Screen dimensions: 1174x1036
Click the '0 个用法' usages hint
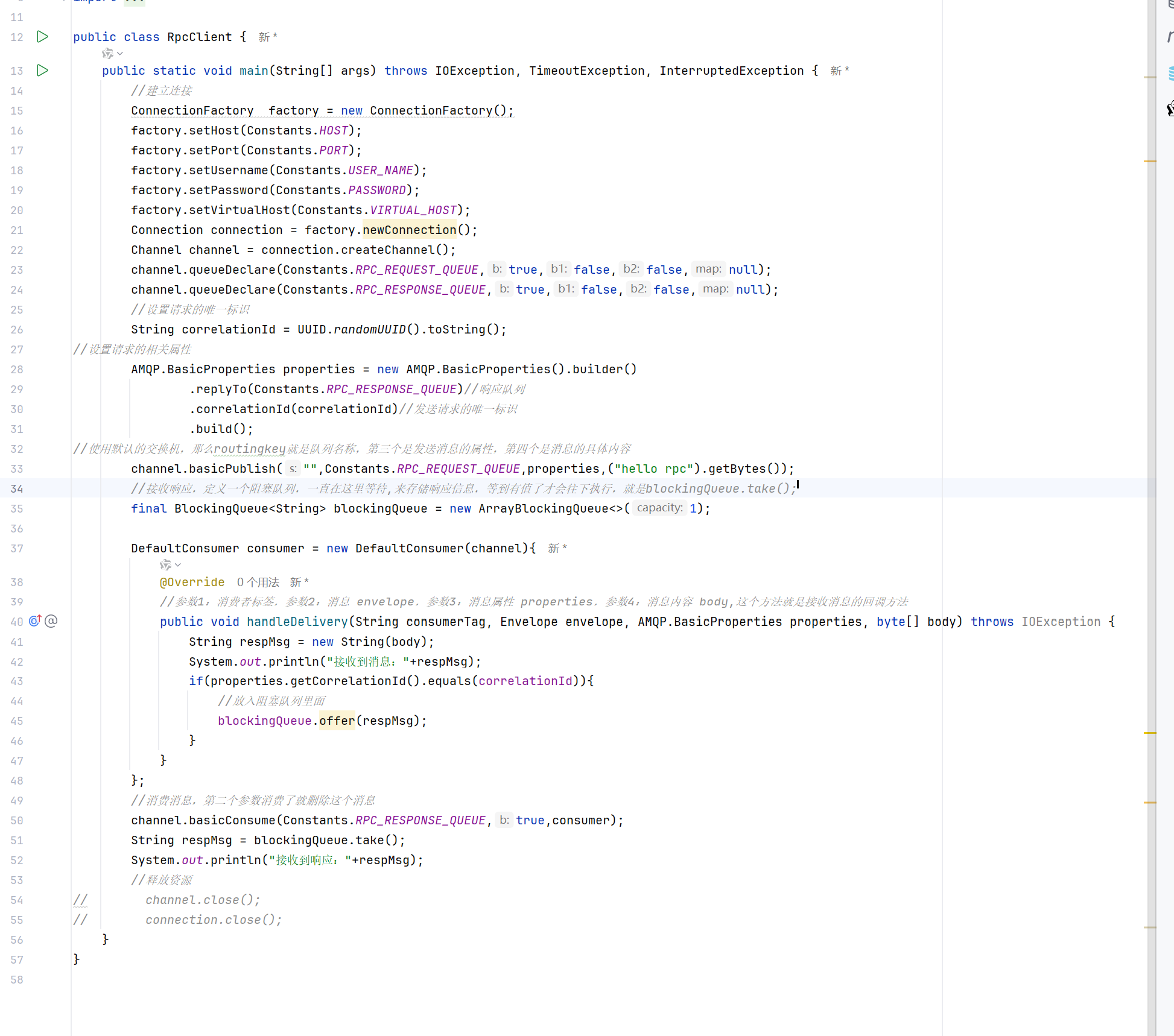click(x=258, y=582)
